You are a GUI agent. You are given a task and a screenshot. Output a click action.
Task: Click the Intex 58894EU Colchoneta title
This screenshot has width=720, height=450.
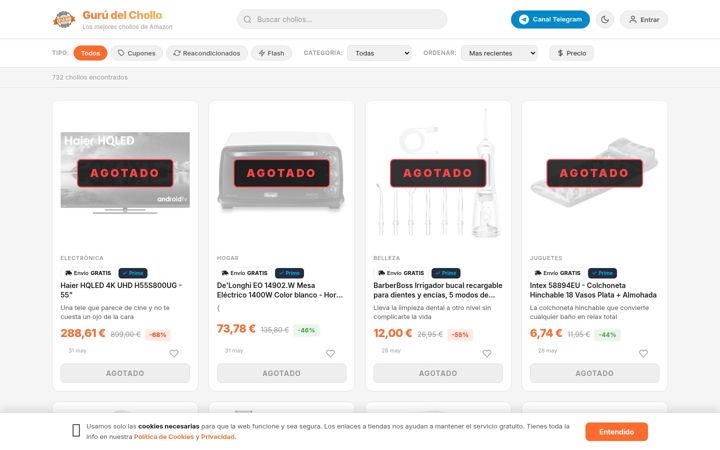point(593,290)
